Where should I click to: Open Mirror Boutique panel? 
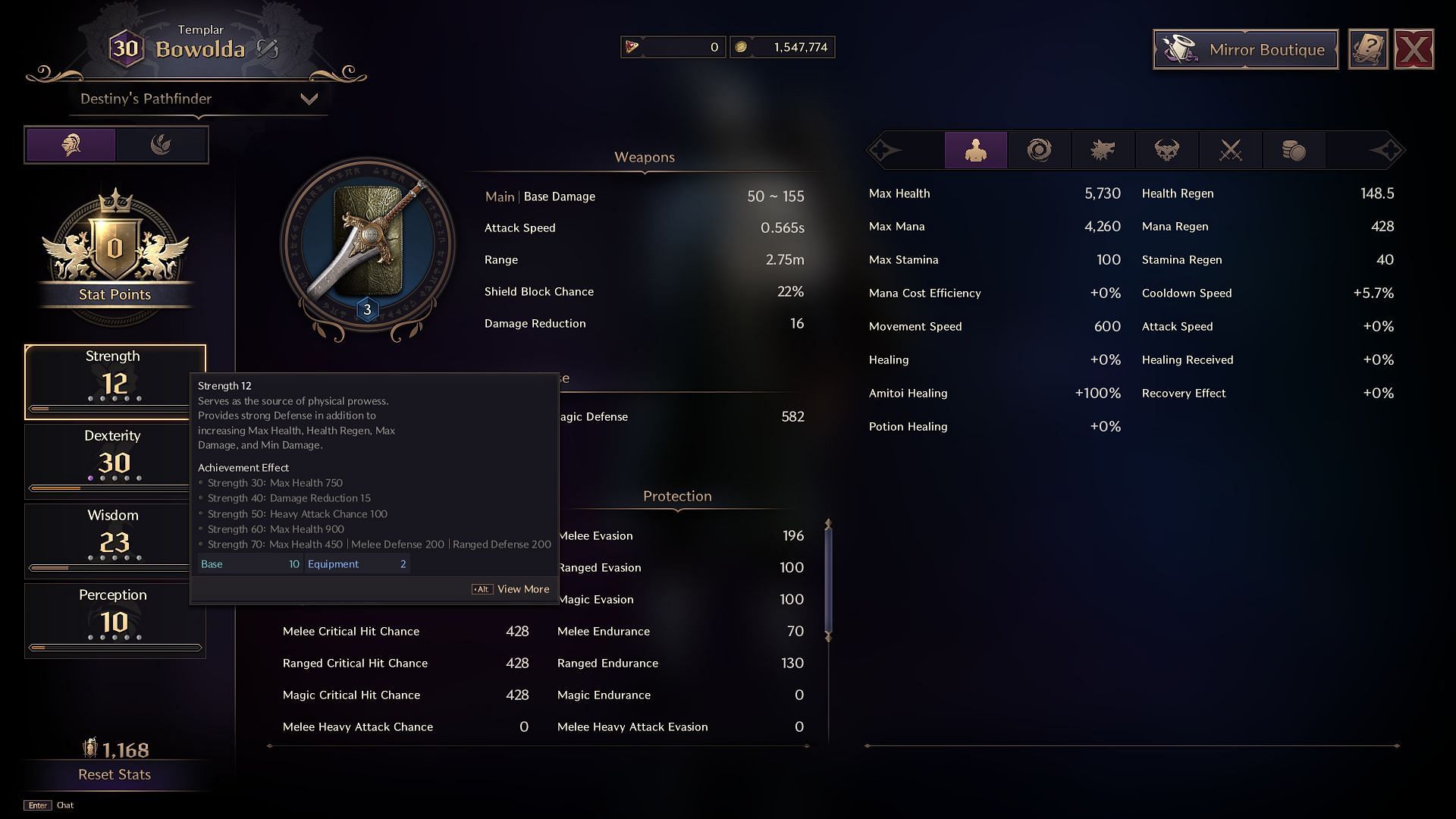[x=1245, y=49]
